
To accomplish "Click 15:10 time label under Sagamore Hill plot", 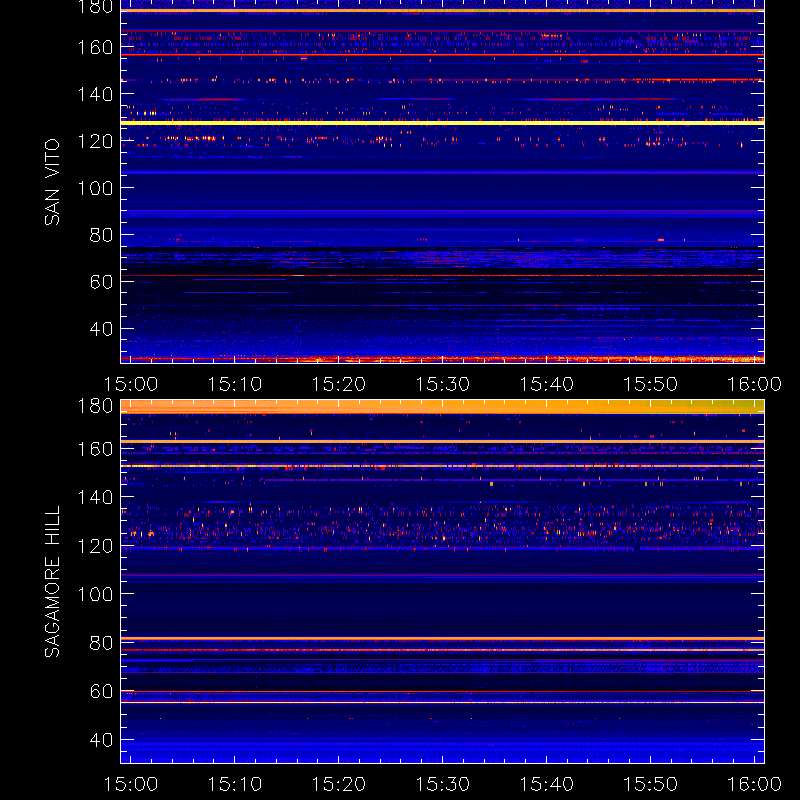I will 235,784.
